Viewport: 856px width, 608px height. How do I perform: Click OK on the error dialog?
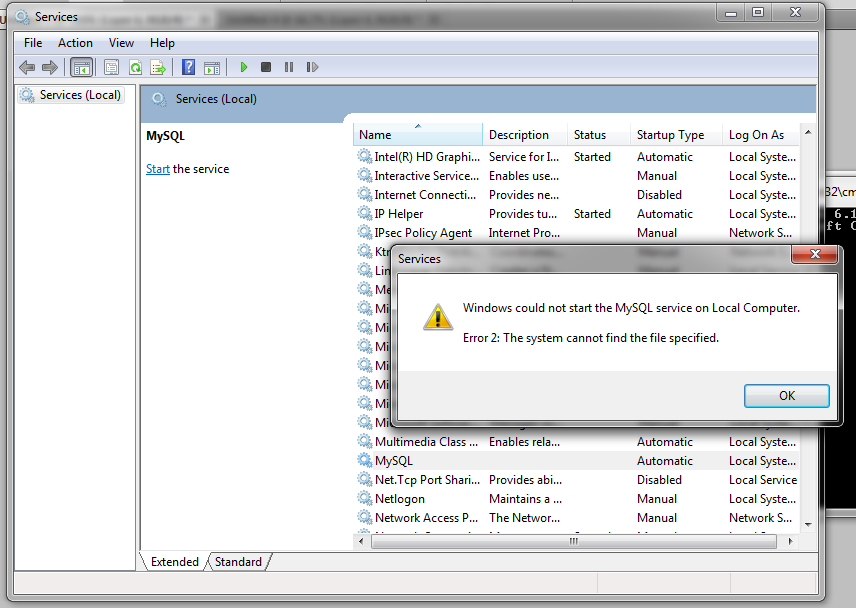pyautogui.click(x=786, y=395)
